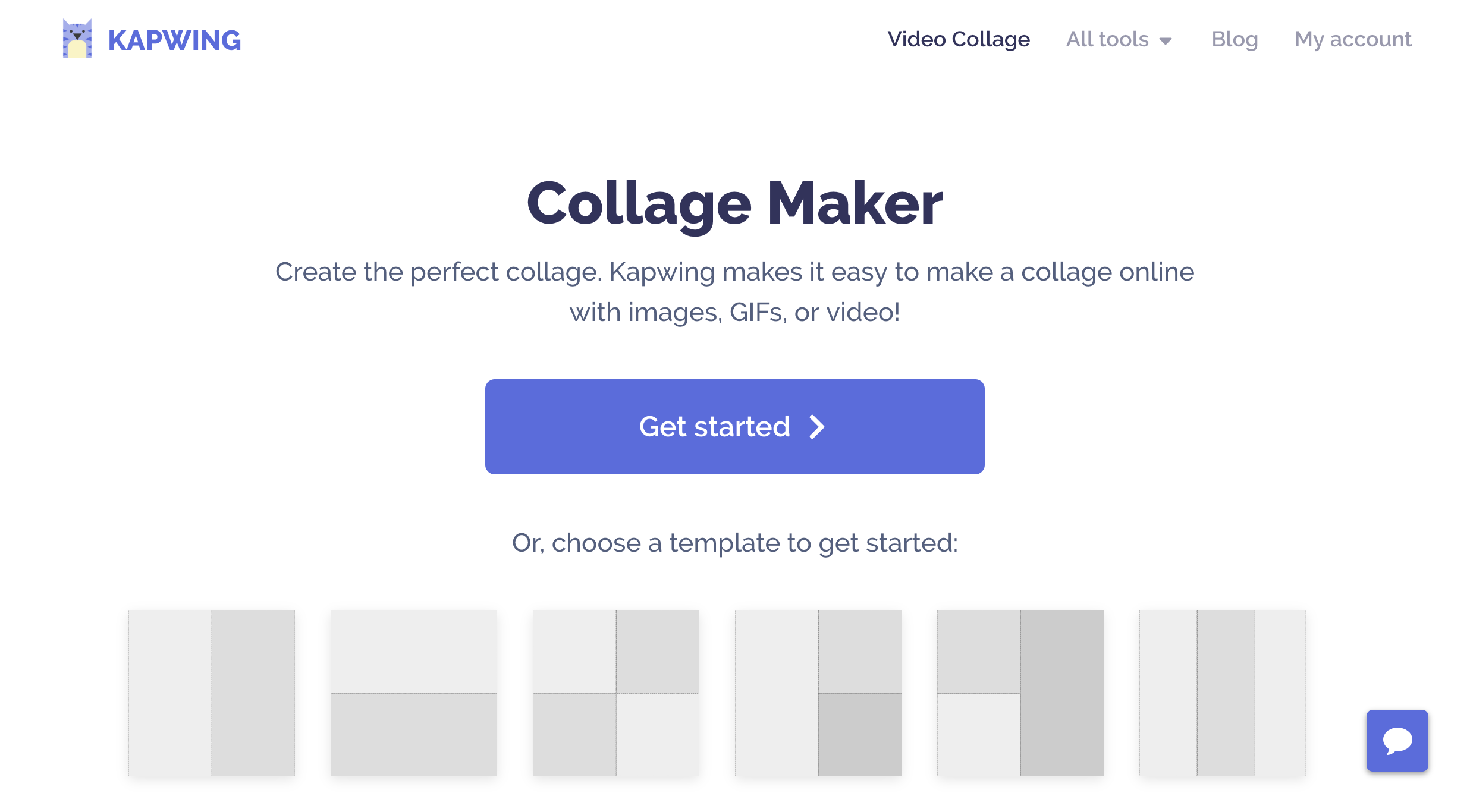Pick the three vertical columns template

(x=1223, y=693)
